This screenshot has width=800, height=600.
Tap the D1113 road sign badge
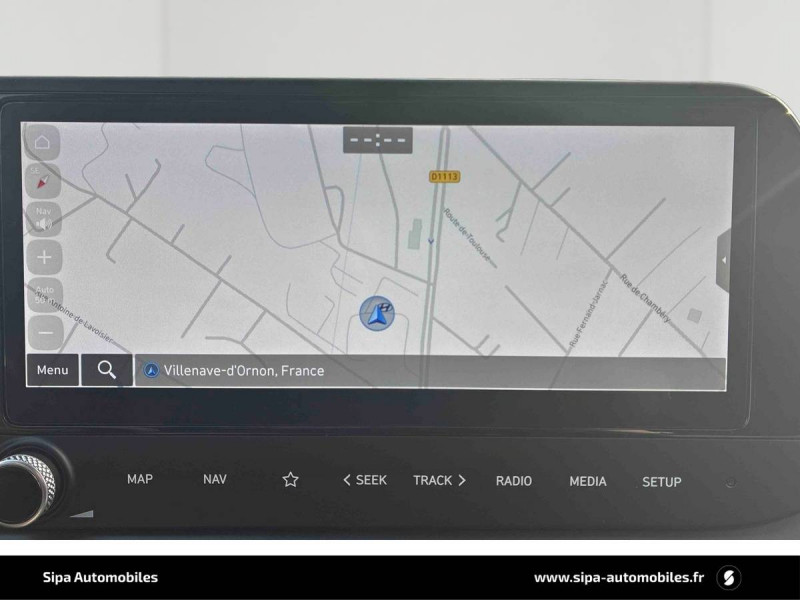tap(444, 177)
